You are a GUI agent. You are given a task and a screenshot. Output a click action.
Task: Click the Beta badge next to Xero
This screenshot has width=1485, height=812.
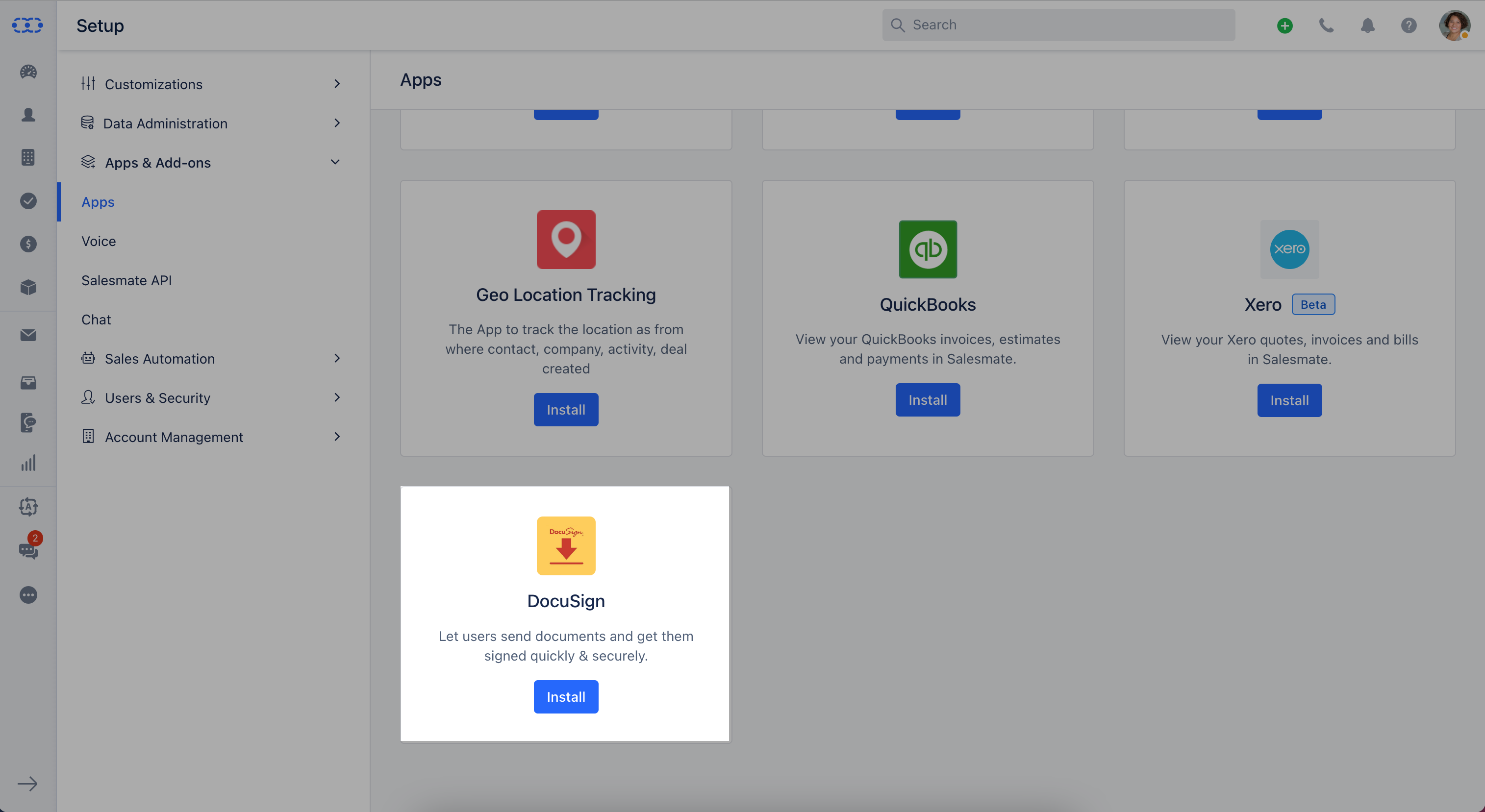coord(1312,304)
